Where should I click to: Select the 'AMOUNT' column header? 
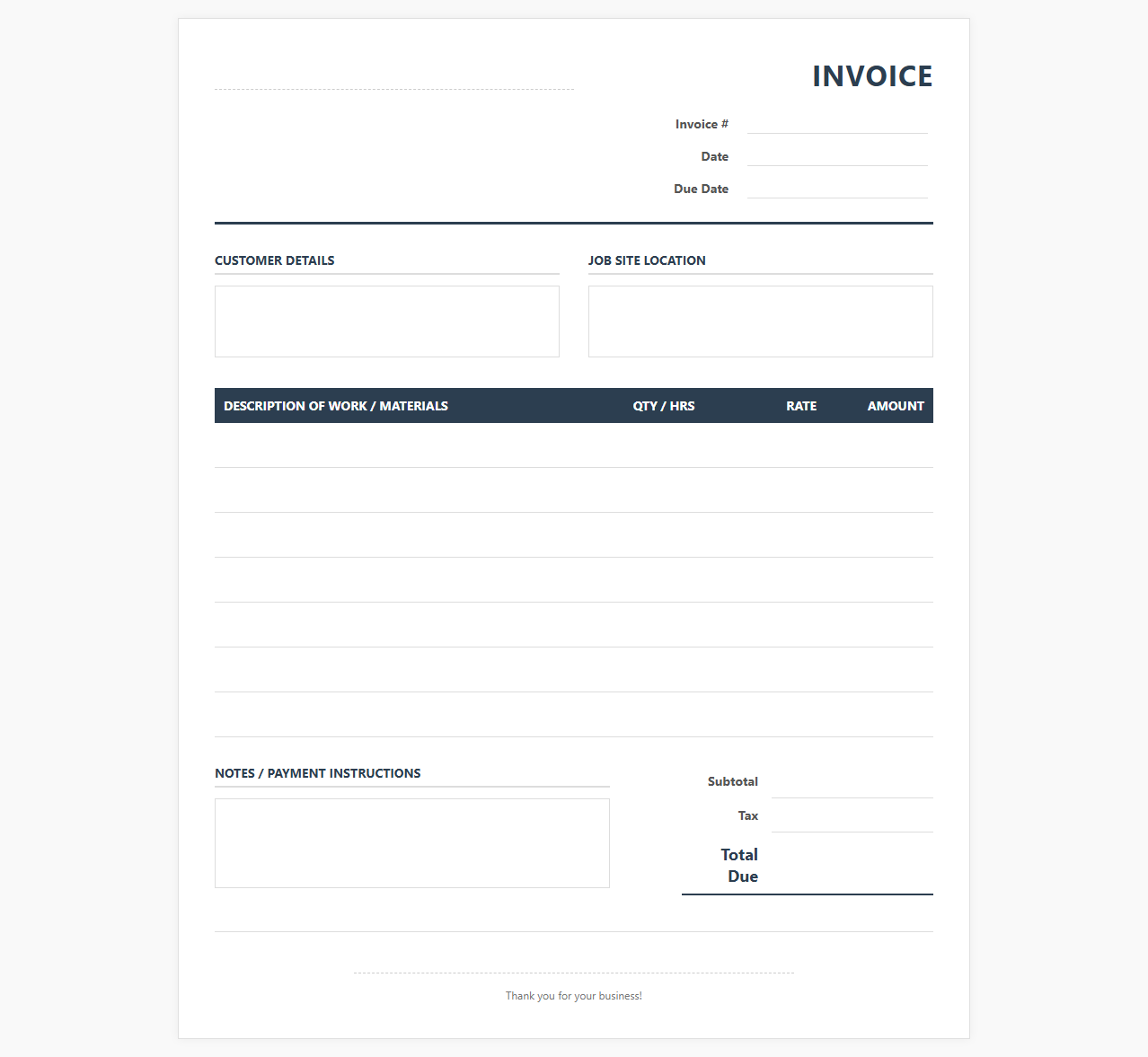[896, 406]
